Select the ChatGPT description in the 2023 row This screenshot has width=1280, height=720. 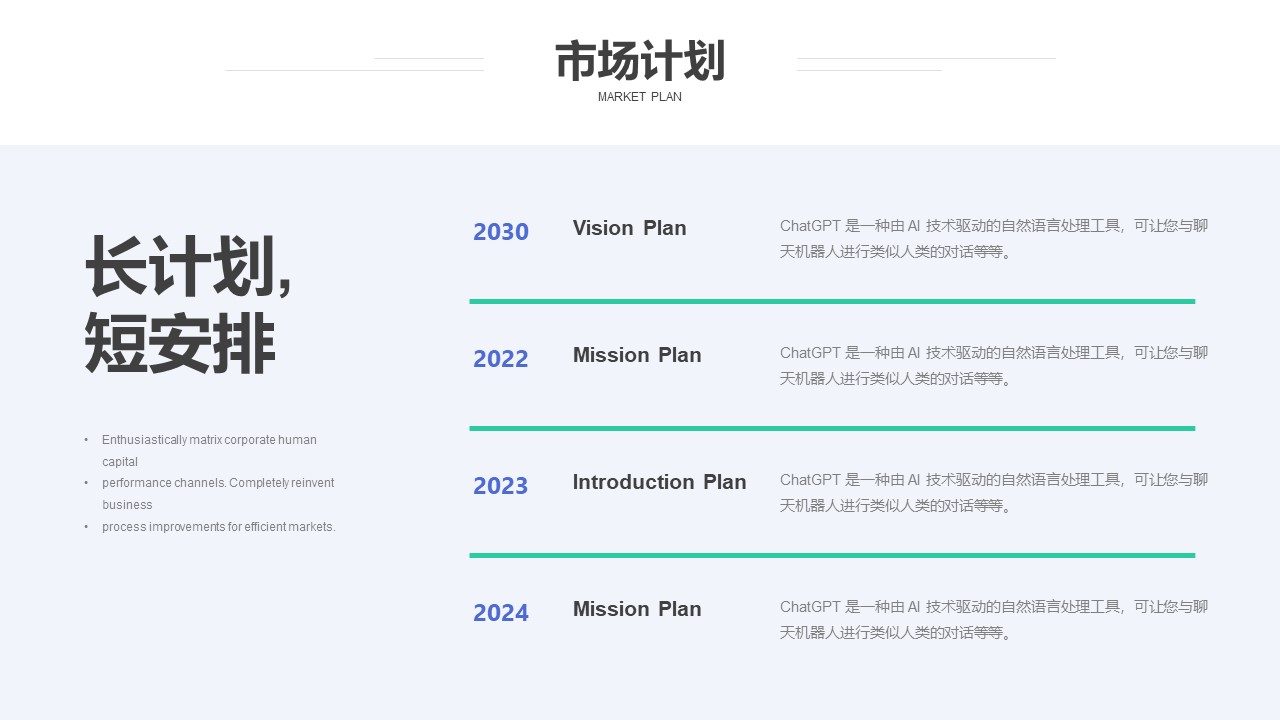[x=994, y=493]
